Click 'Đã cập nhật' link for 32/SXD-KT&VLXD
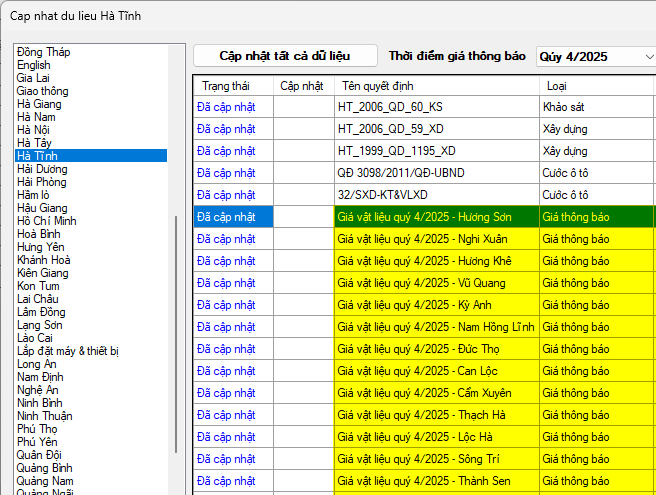The height and width of the screenshot is (495, 656). click(226, 195)
